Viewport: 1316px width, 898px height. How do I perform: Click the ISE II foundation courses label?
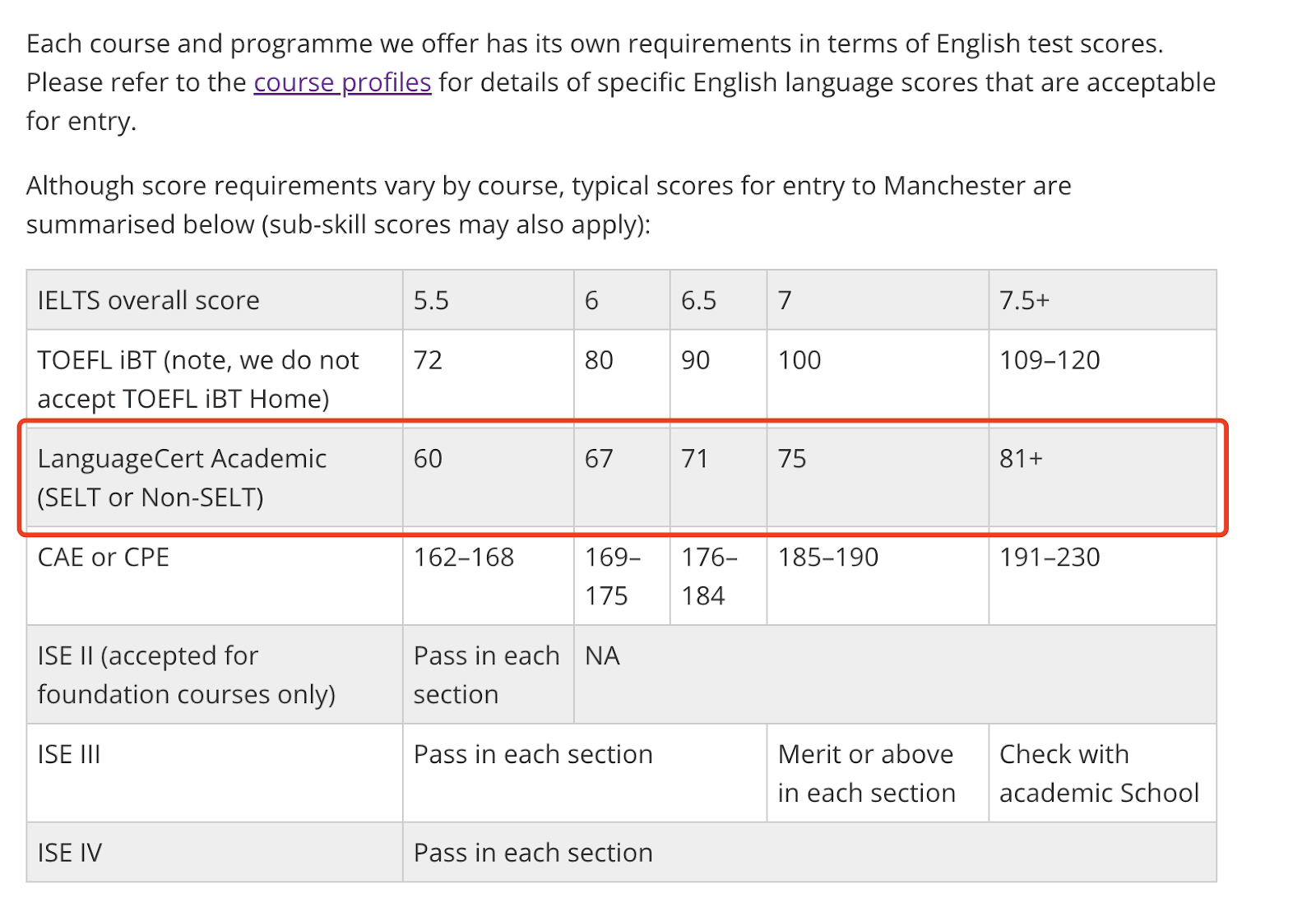(215, 675)
